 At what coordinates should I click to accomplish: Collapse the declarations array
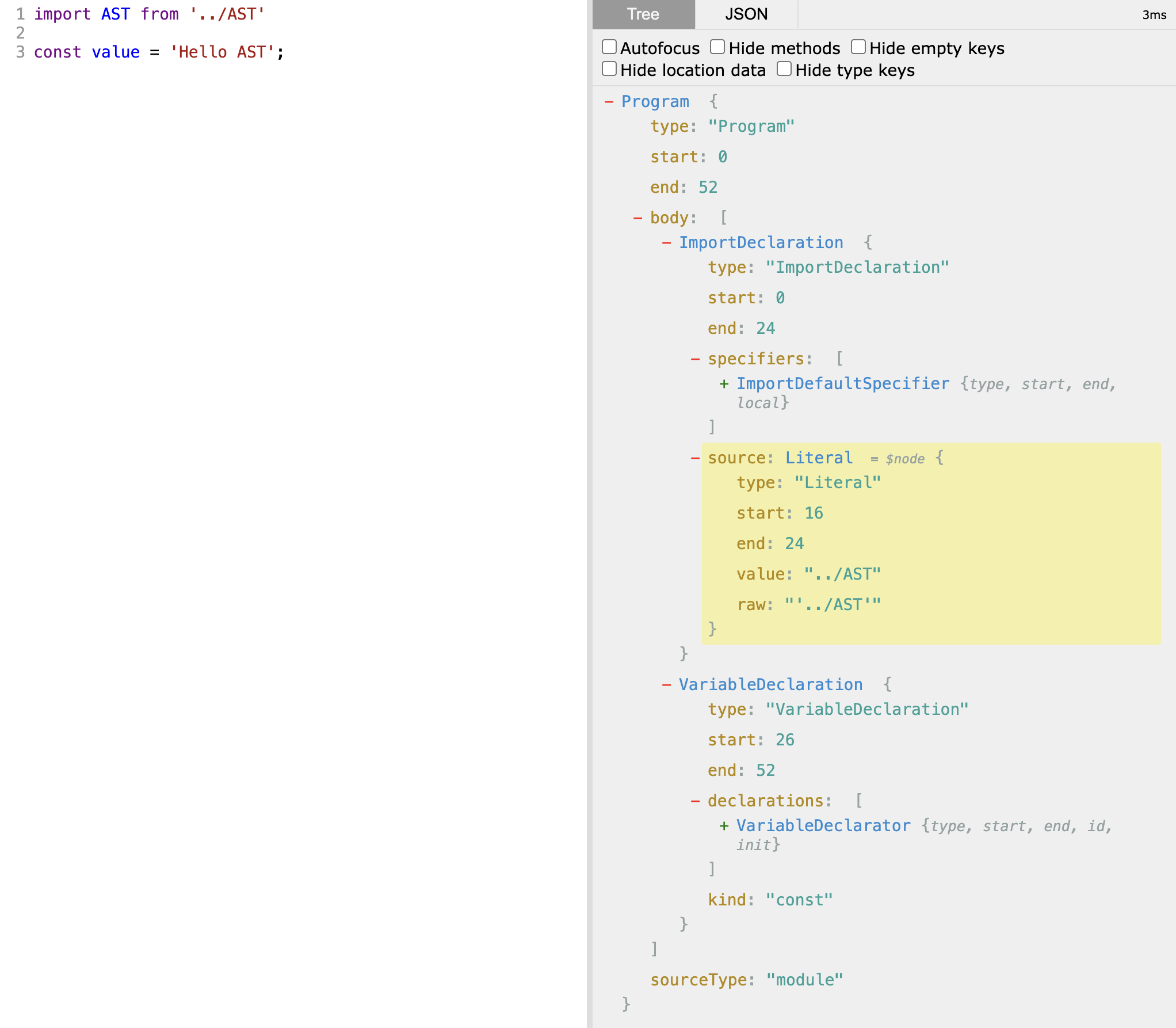[x=695, y=801]
